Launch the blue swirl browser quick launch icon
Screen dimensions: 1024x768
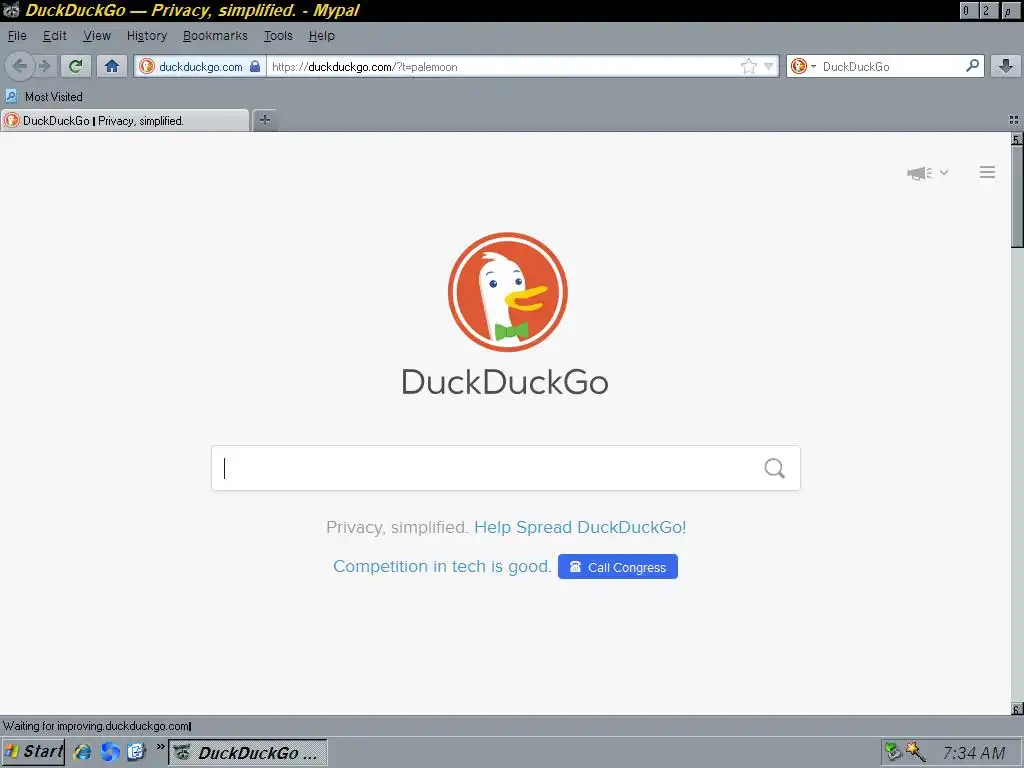coord(110,752)
